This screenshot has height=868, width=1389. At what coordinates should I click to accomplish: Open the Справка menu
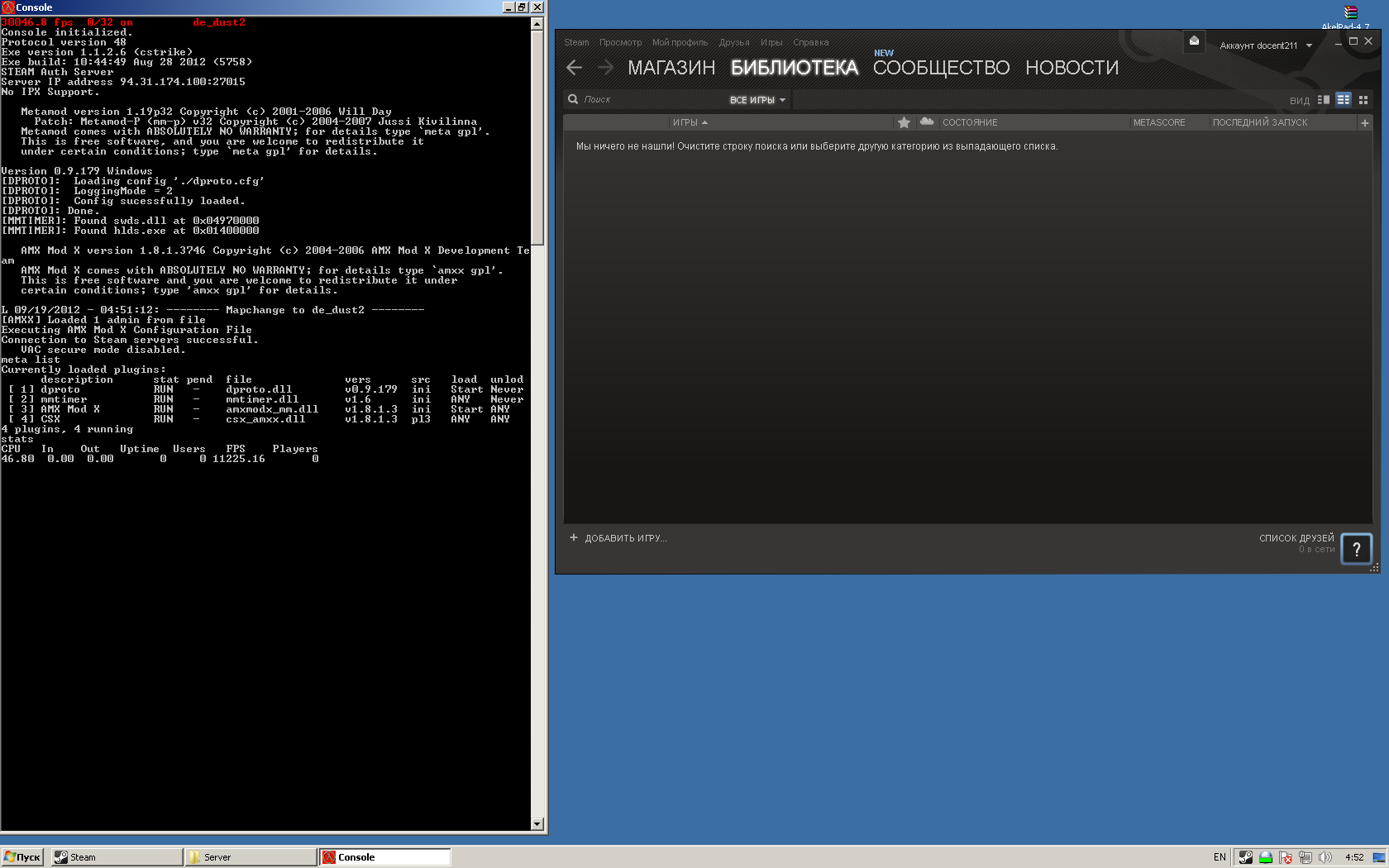click(810, 42)
